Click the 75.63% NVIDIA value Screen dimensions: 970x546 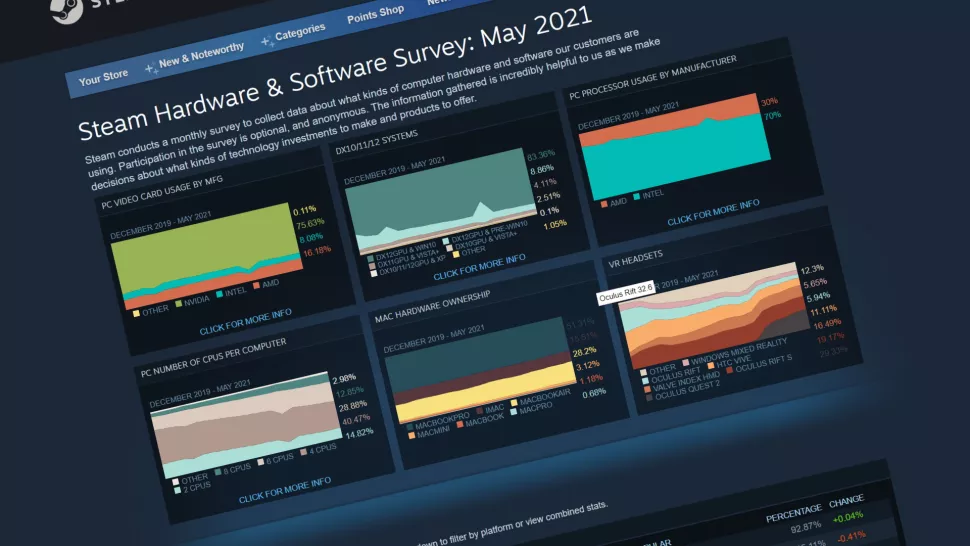310,224
